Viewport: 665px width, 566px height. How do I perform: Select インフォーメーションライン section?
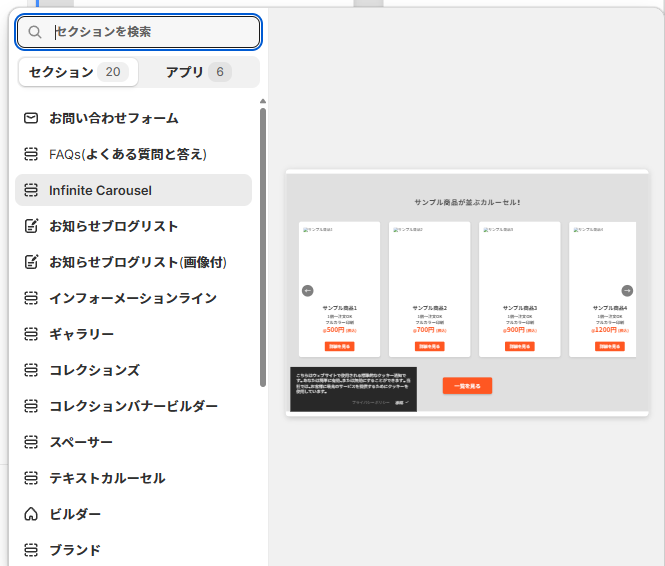pos(134,298)
